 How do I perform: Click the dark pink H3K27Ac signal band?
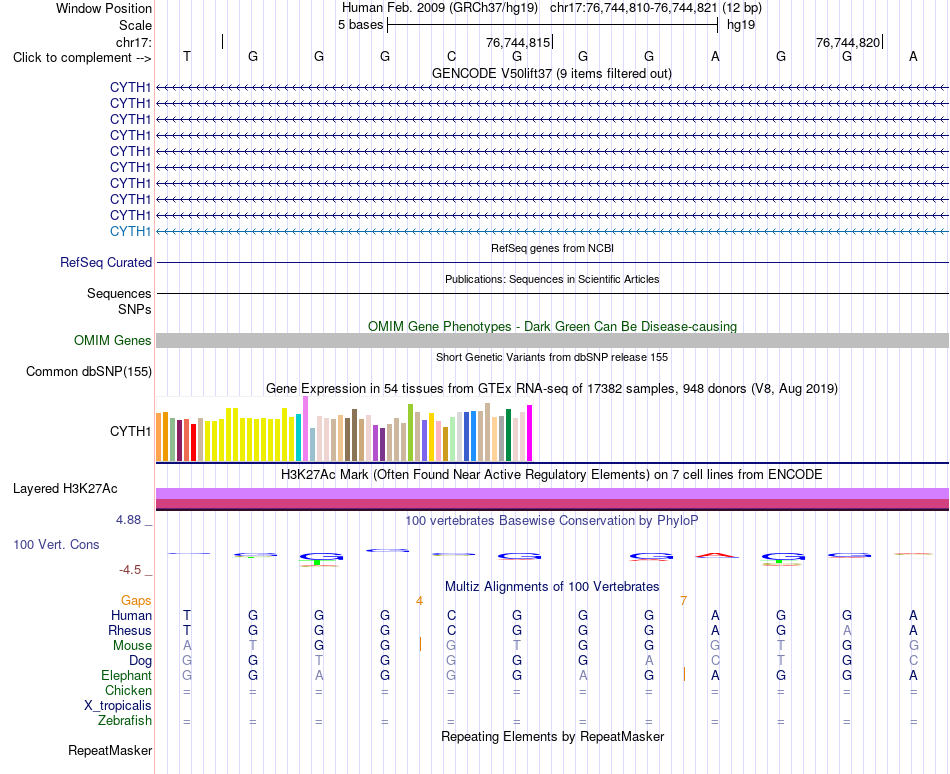553,504
